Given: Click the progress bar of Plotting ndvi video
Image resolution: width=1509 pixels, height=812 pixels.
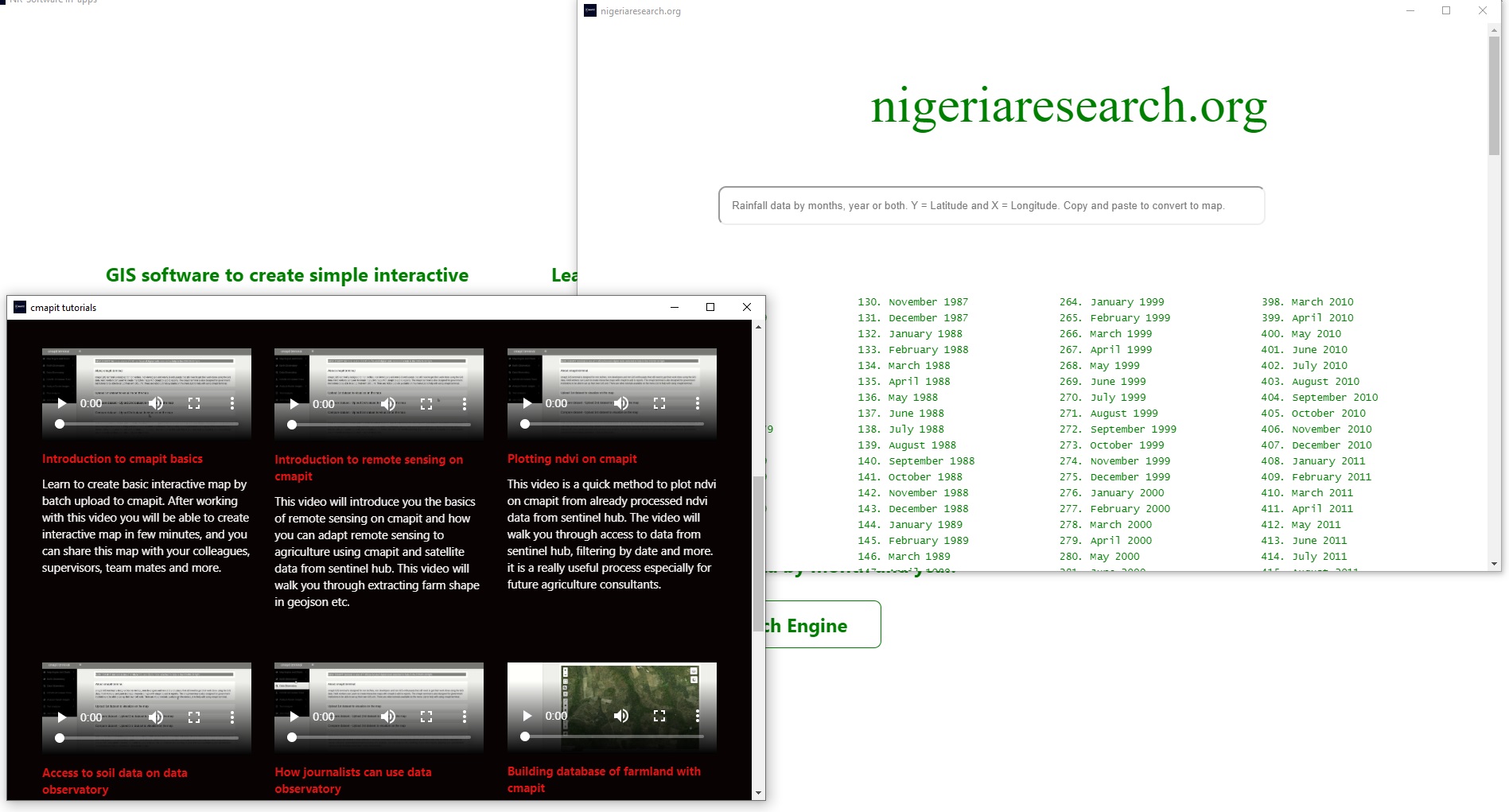Looking at the screenshot, I should (613, 424).
